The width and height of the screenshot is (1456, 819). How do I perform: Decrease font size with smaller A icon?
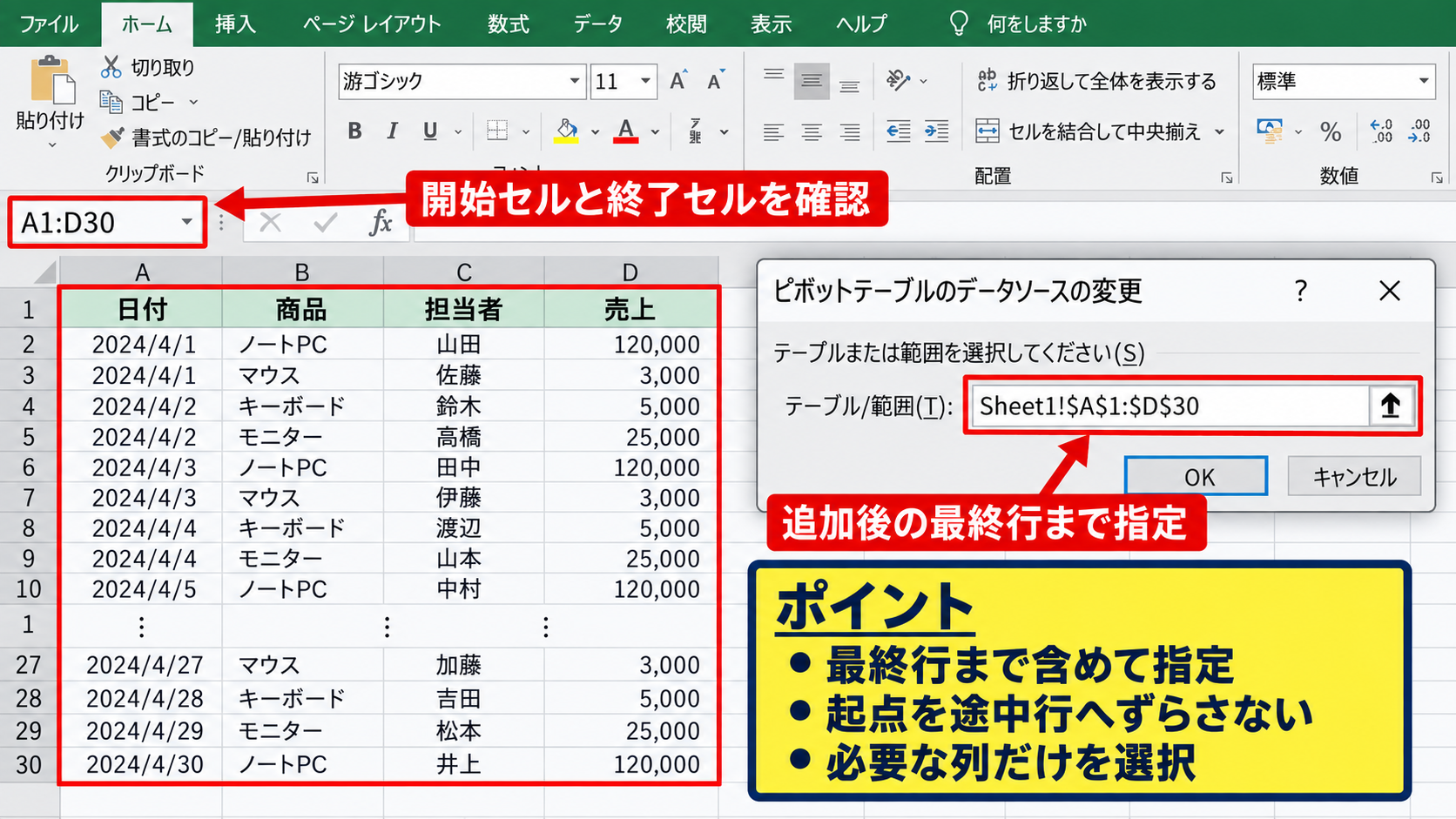point(716,80)
